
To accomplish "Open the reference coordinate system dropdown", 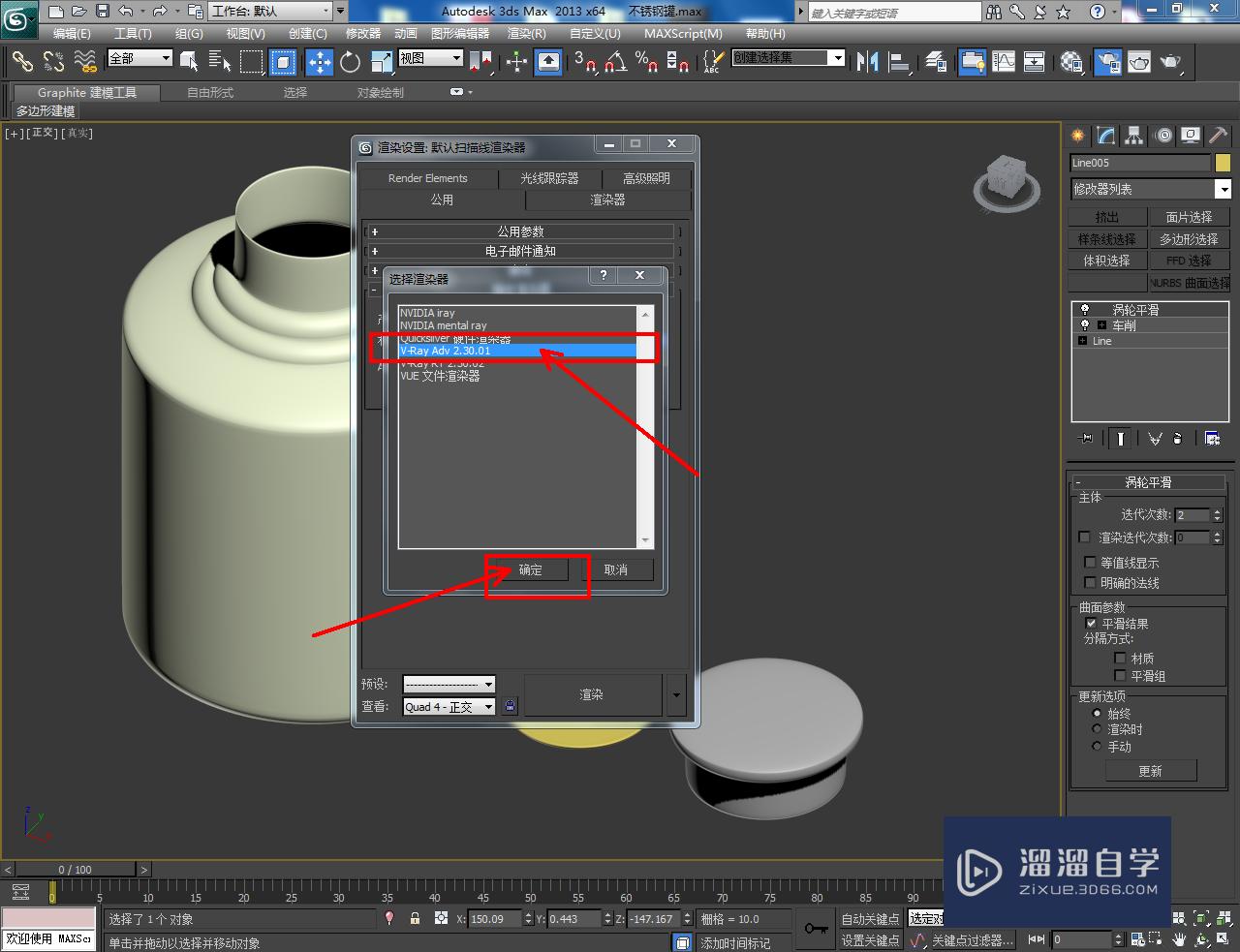I will point(431,58).
